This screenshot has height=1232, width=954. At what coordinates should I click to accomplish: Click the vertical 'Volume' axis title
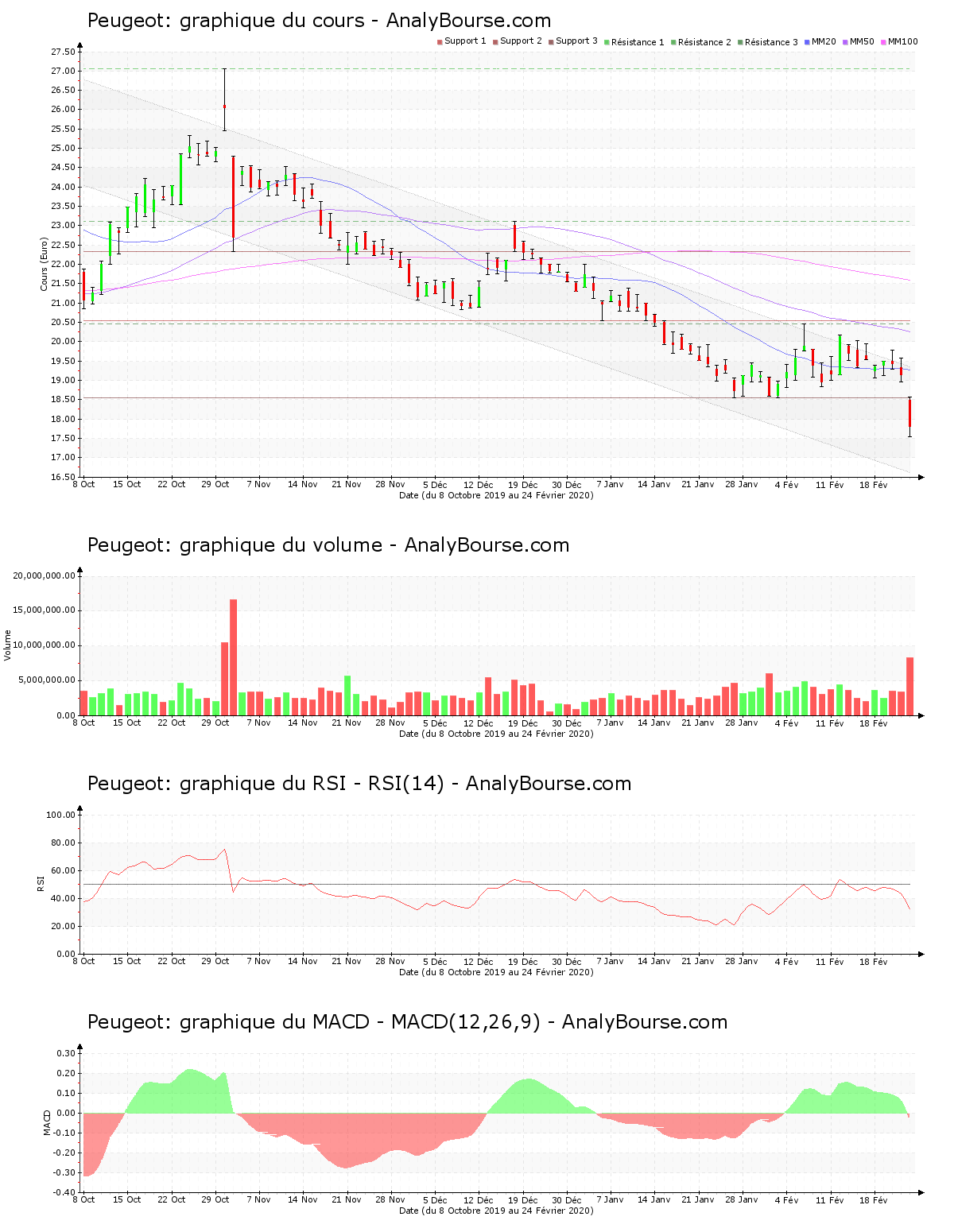pos(8,645)
